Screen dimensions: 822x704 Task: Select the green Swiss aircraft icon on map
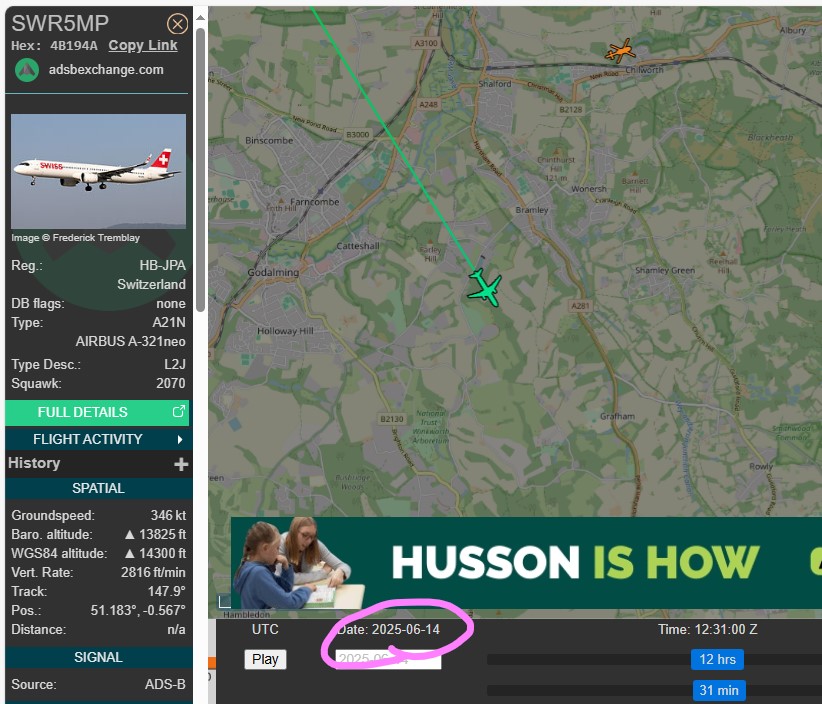[x=485, y=287]
